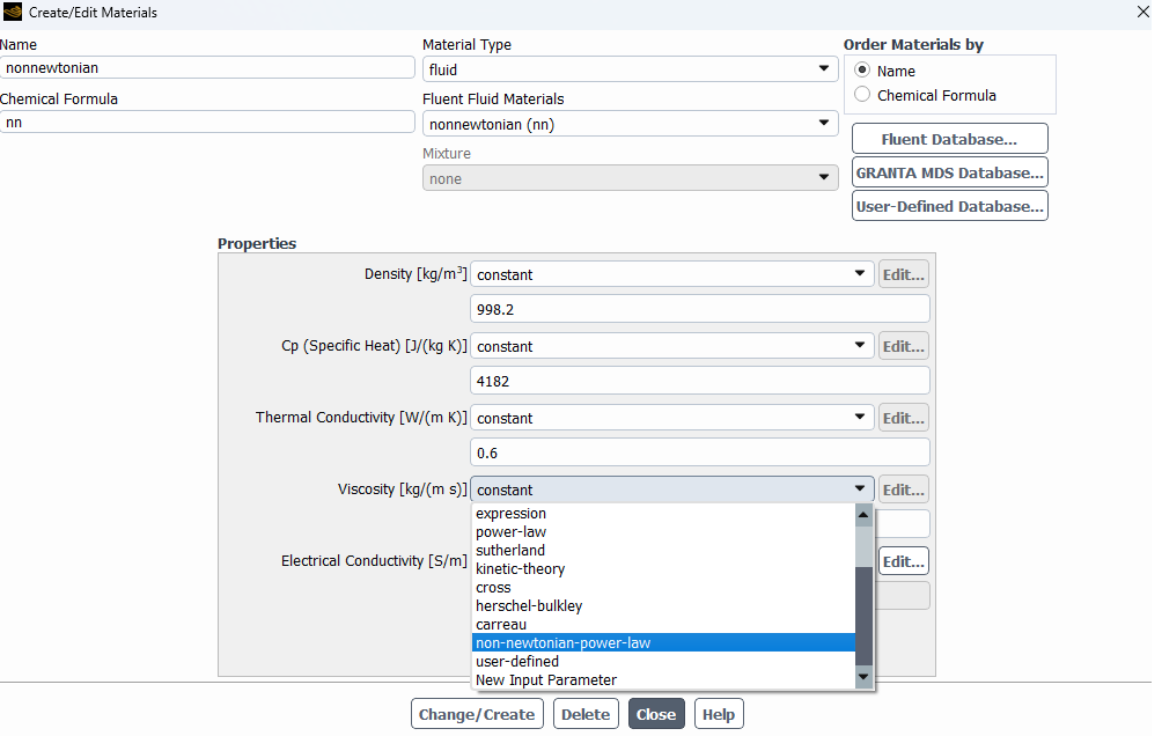Select herschel-bulkley from viscosity list
The image size is (1152, 736).
529,606
